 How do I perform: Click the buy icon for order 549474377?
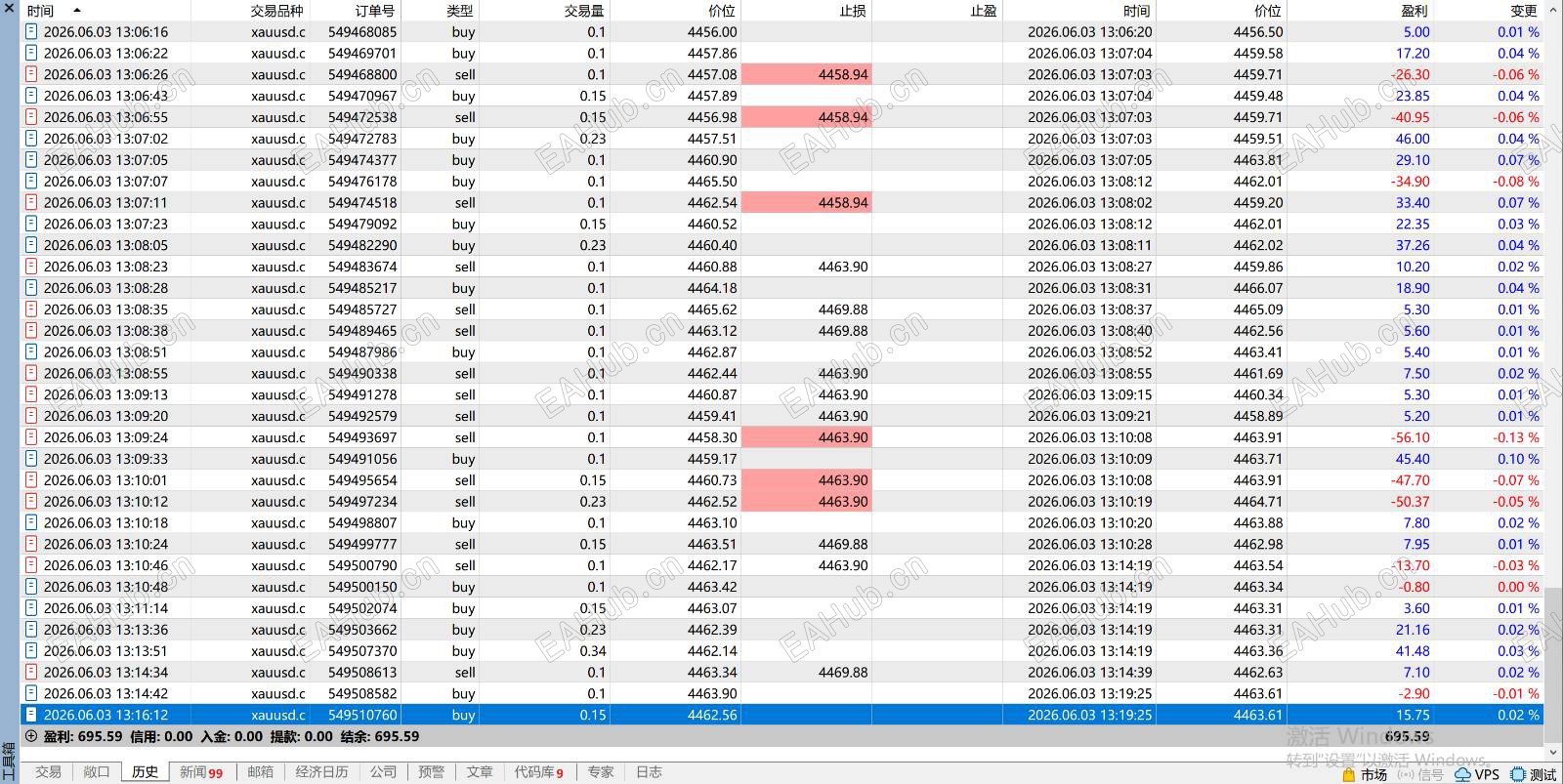point(30,160)
